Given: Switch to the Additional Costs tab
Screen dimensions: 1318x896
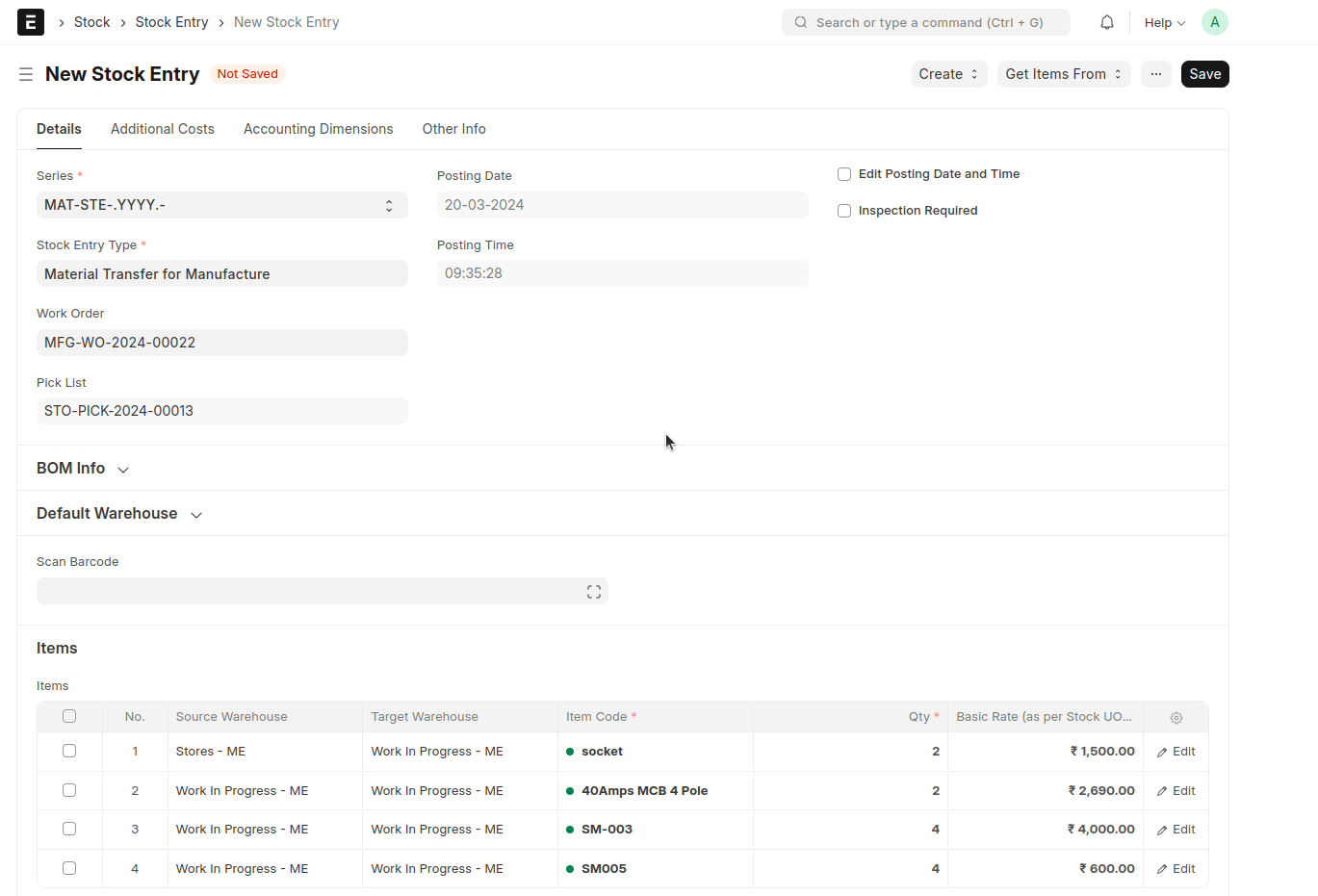Looking at the screenshot, I should click(x=163, y=129).
